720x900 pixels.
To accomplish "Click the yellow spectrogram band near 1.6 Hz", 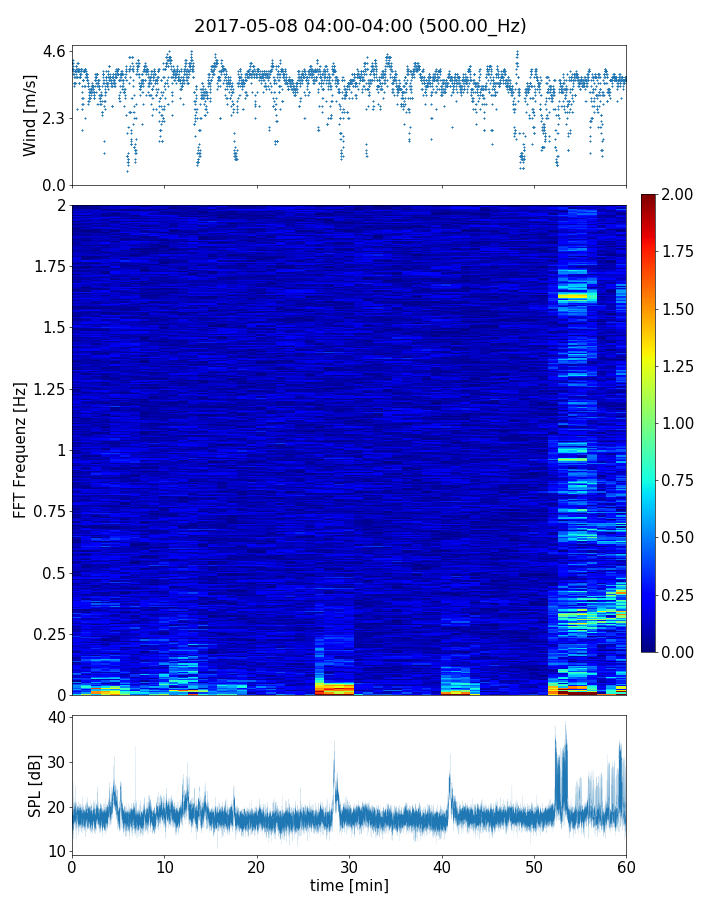I will [x=577, y=296].
